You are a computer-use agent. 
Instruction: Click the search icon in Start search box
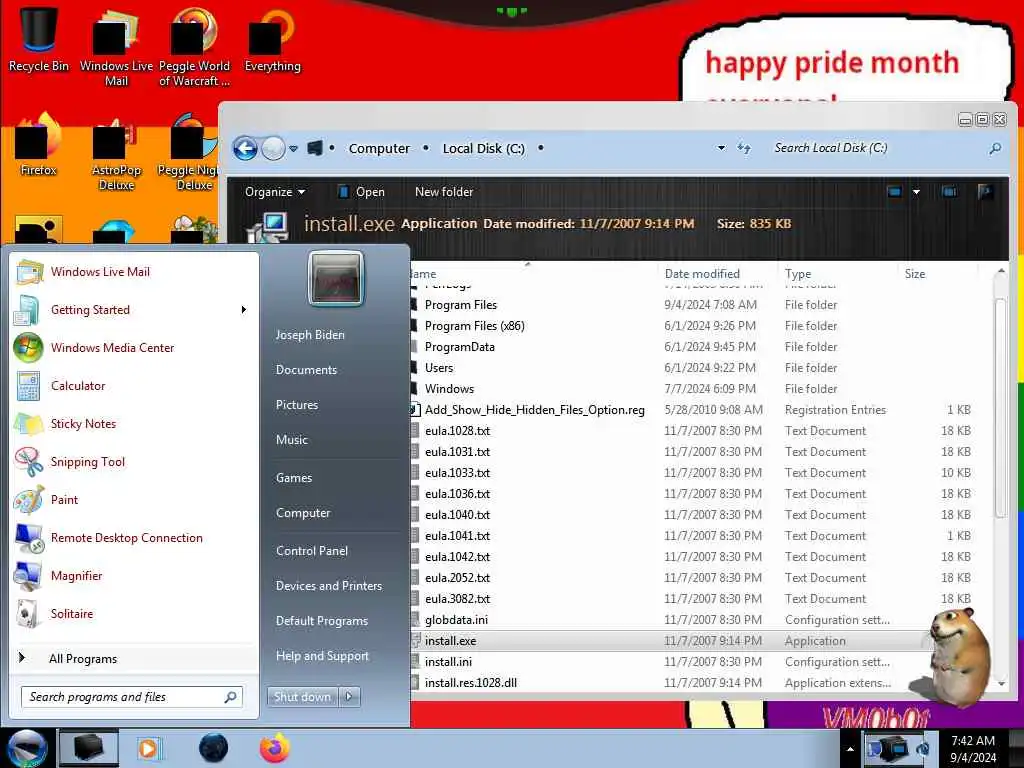point(230,697)
